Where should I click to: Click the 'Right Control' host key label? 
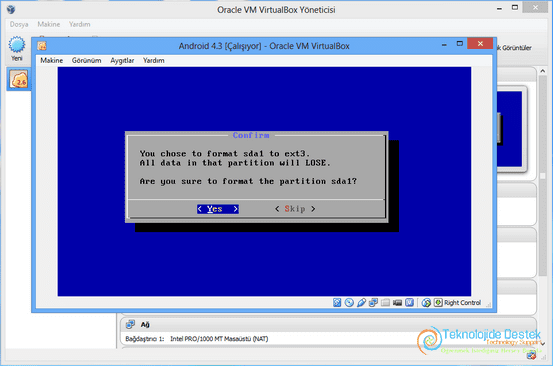462,303
